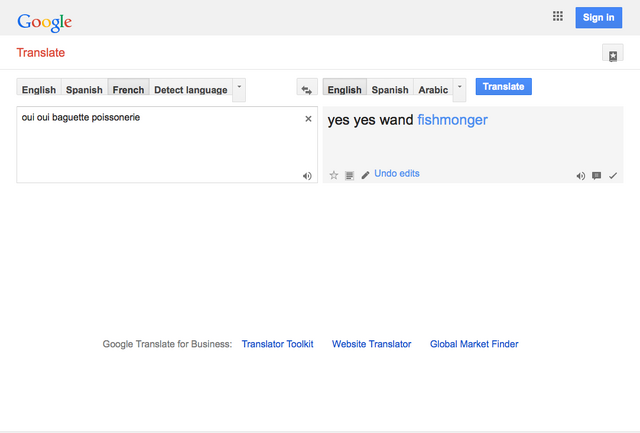Select French as source language
This screenshot has height=433, width=640.
point(128,87)
